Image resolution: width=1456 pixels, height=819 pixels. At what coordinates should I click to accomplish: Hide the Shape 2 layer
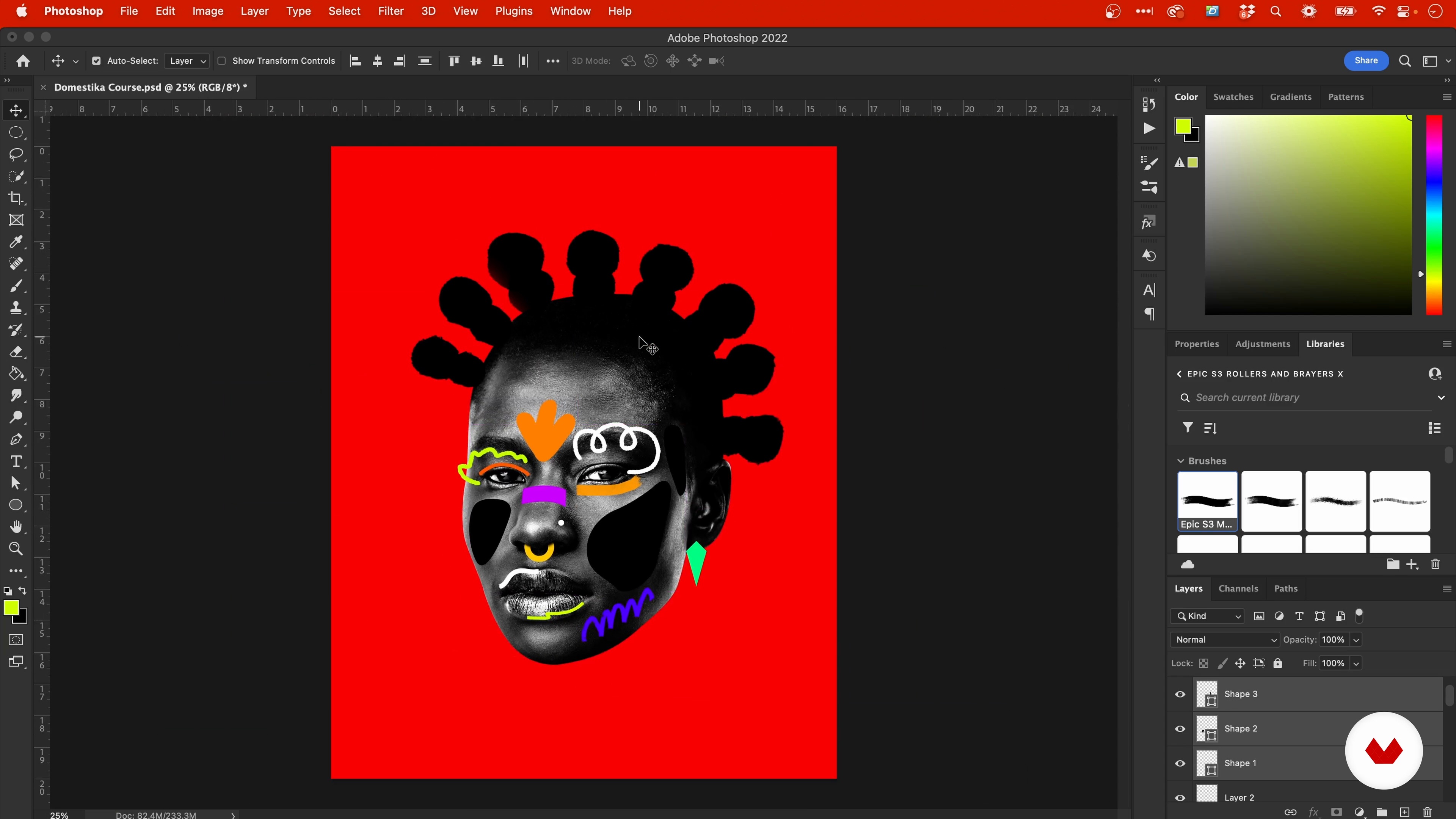[1180, 728]
